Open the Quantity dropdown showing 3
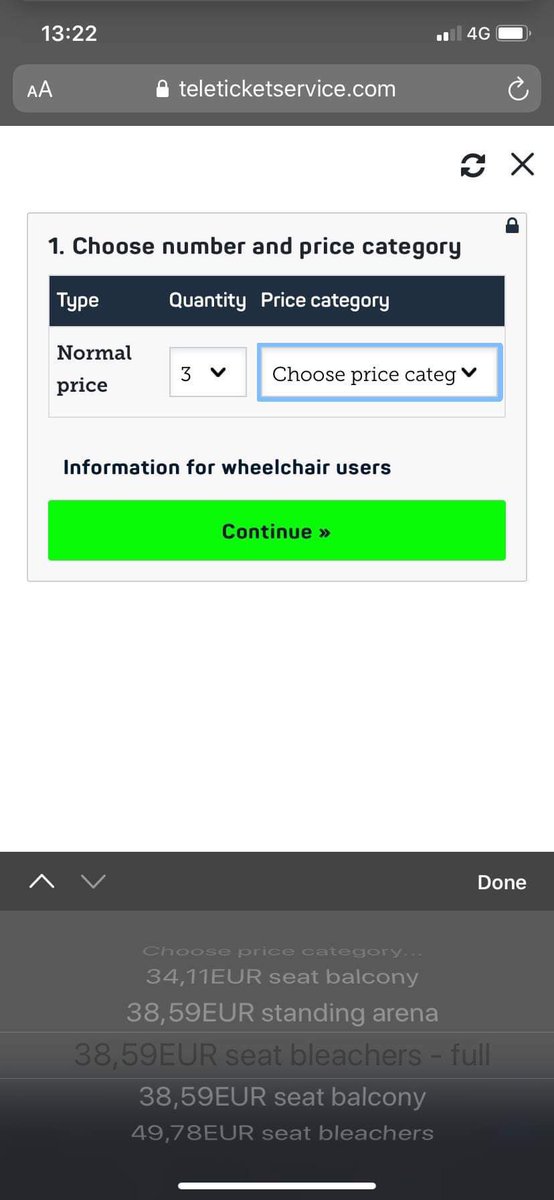 coord(208,372)
